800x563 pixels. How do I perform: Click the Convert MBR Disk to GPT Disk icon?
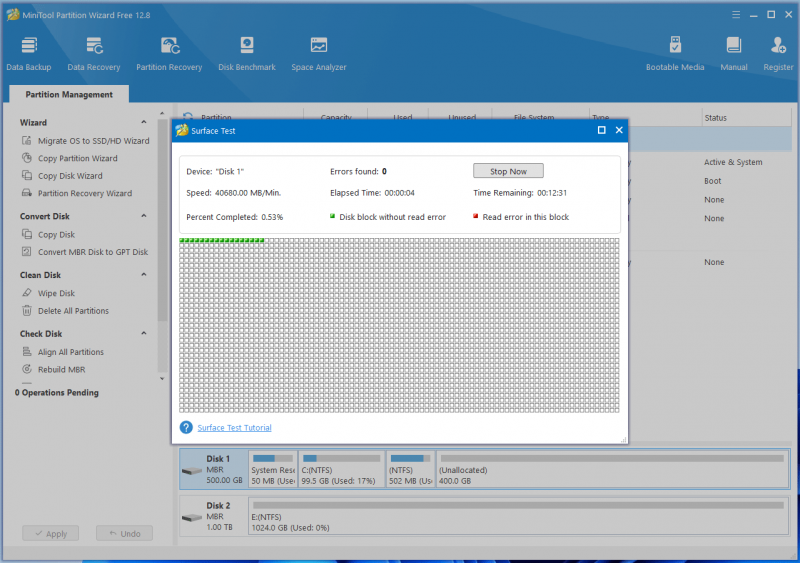[x=27, y=251]
